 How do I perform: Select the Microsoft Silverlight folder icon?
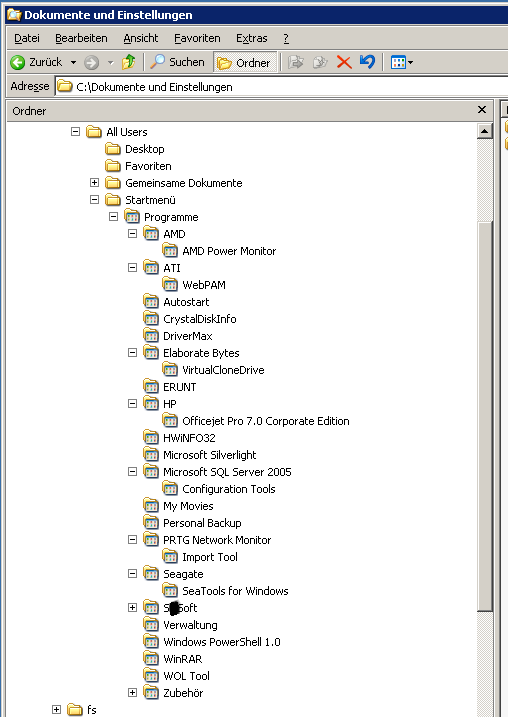tap(151, 455)
